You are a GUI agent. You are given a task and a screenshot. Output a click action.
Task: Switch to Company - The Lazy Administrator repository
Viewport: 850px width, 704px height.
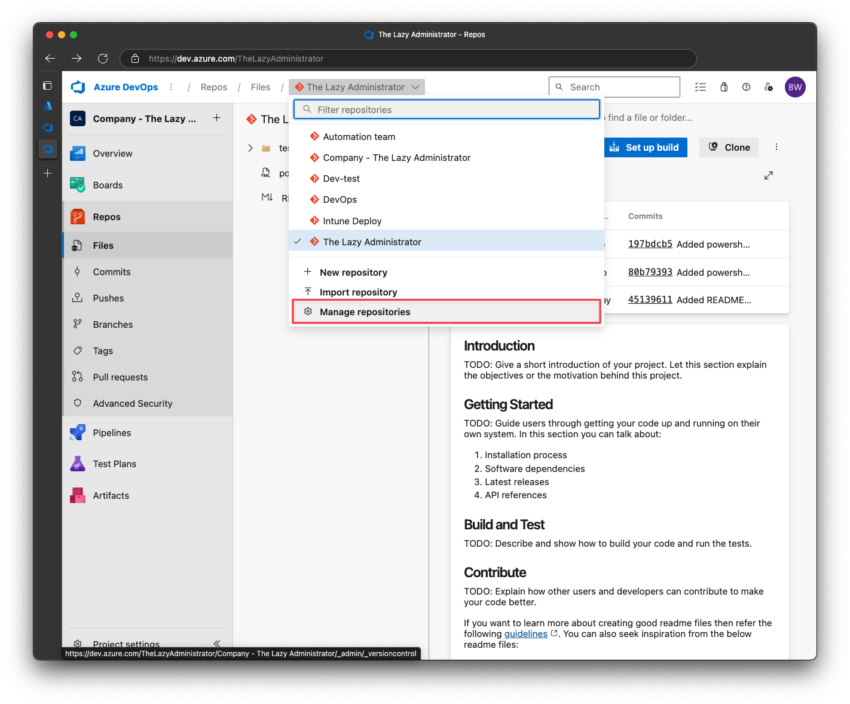tap(447, 158)
